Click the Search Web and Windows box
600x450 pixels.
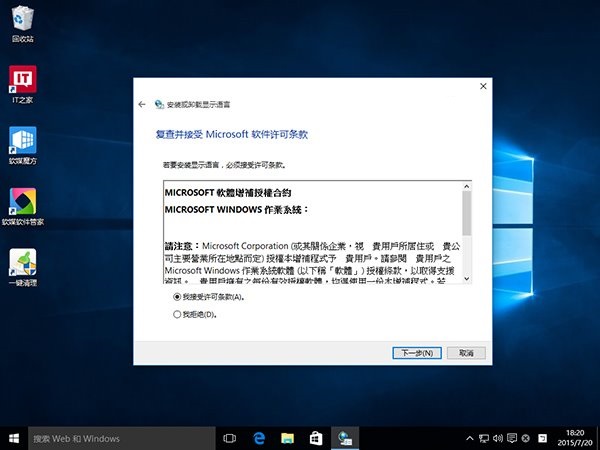click(x=122, y=439)
